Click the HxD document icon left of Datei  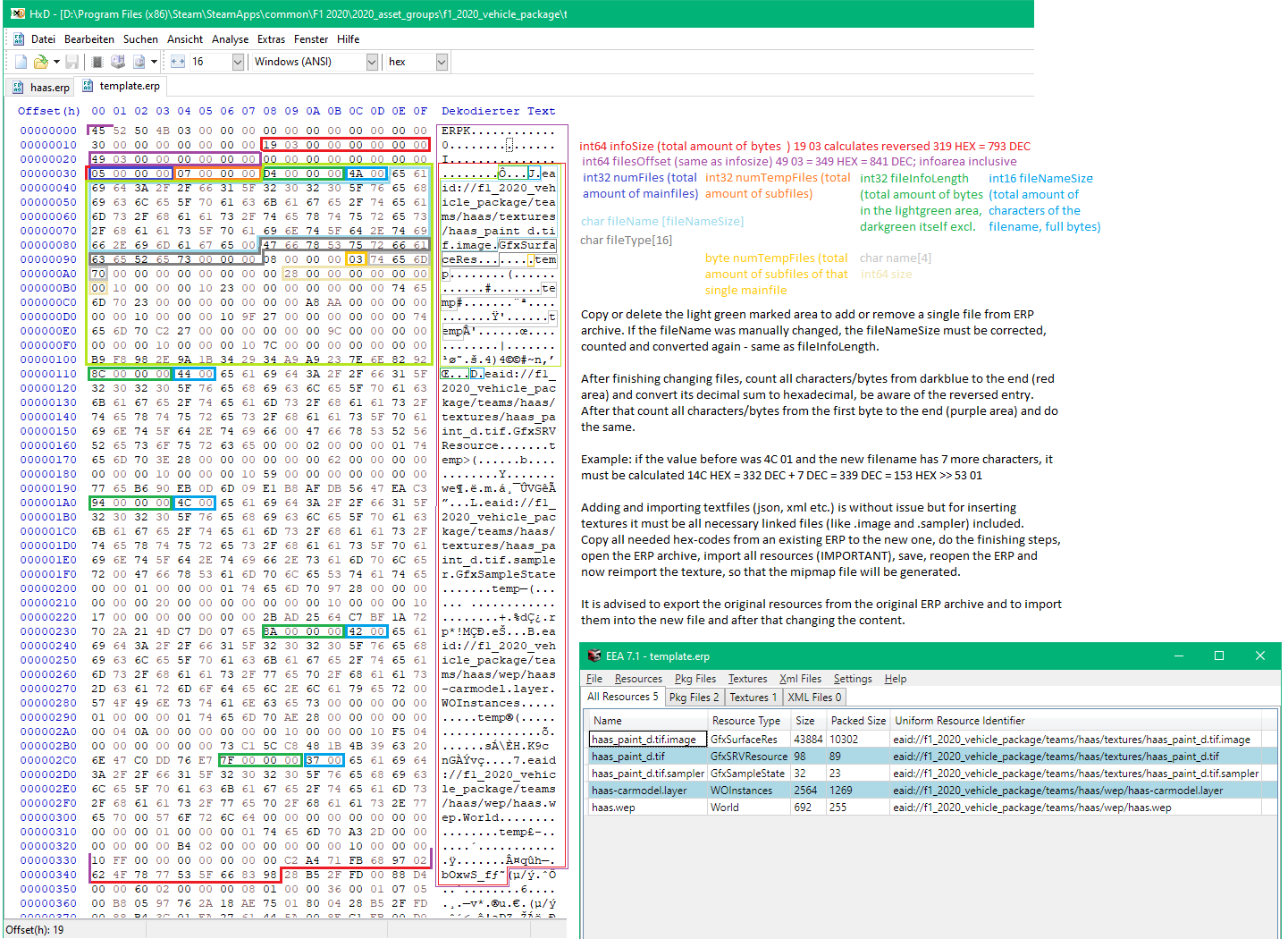[x=19, y=39]
